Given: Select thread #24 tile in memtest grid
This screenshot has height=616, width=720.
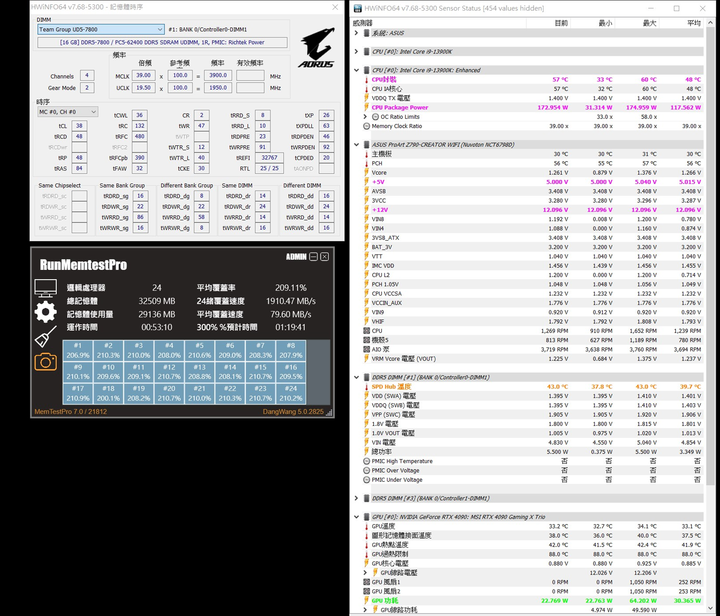Looking at the screenshot, I should [291, 393].
